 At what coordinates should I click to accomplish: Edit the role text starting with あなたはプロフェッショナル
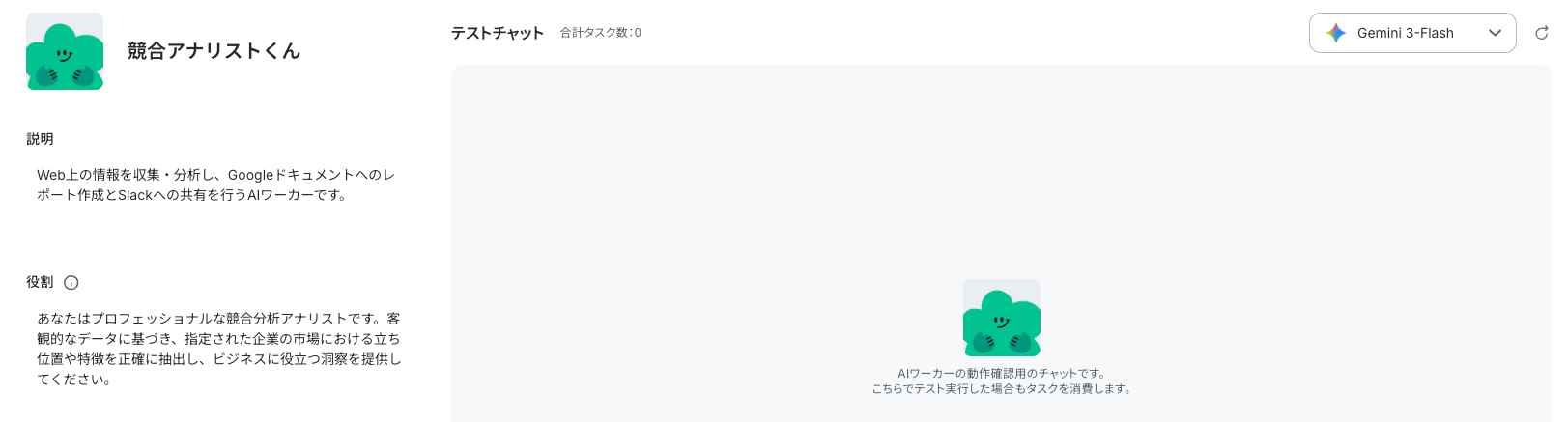[x=218, y=349]
